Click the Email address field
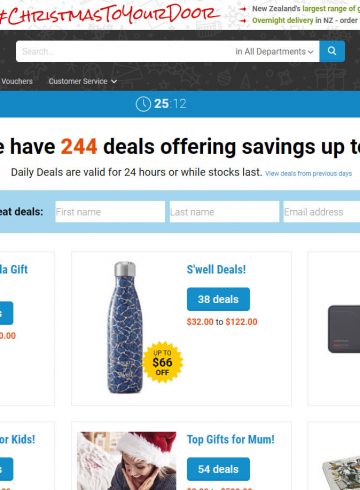 (322, 212)
